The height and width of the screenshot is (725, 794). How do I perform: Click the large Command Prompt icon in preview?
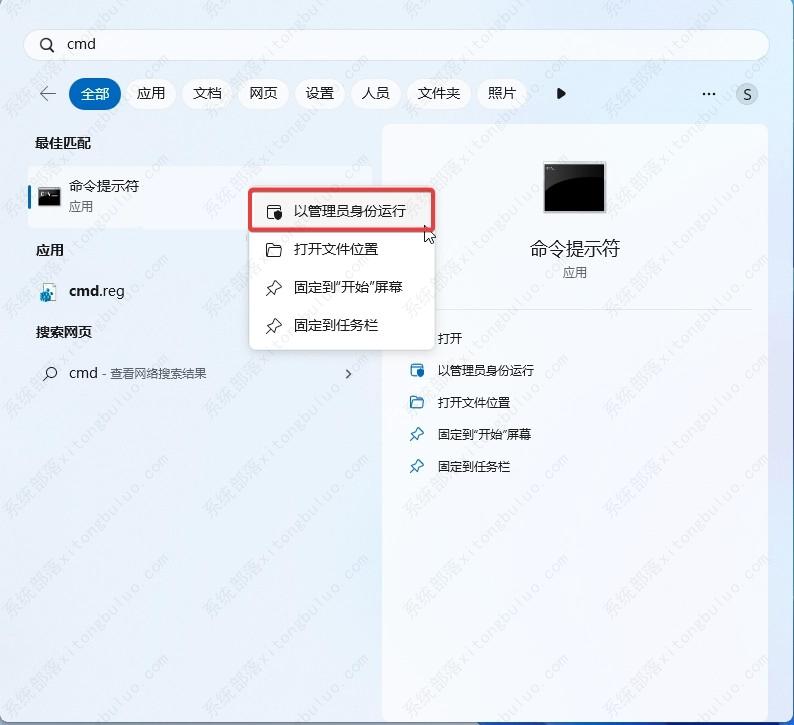574,187
